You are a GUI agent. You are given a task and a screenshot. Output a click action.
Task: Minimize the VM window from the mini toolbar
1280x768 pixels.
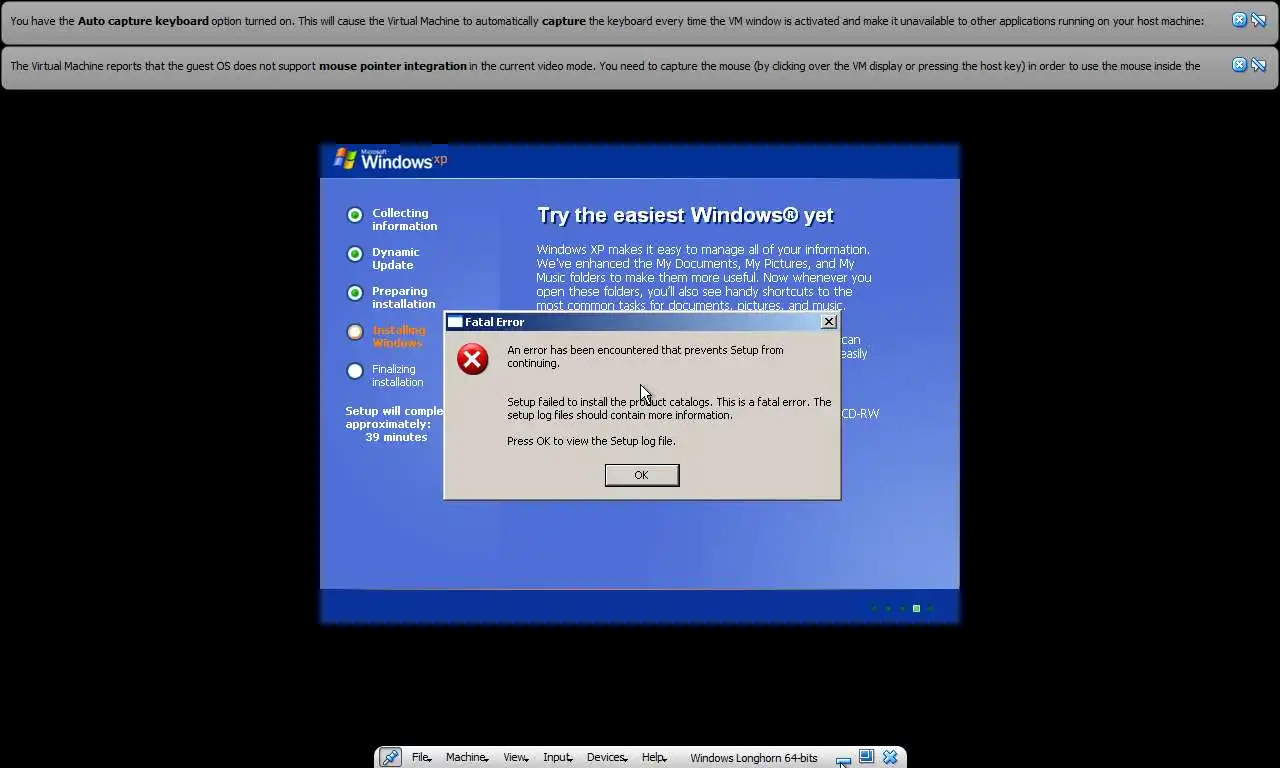tap(843, 760)
